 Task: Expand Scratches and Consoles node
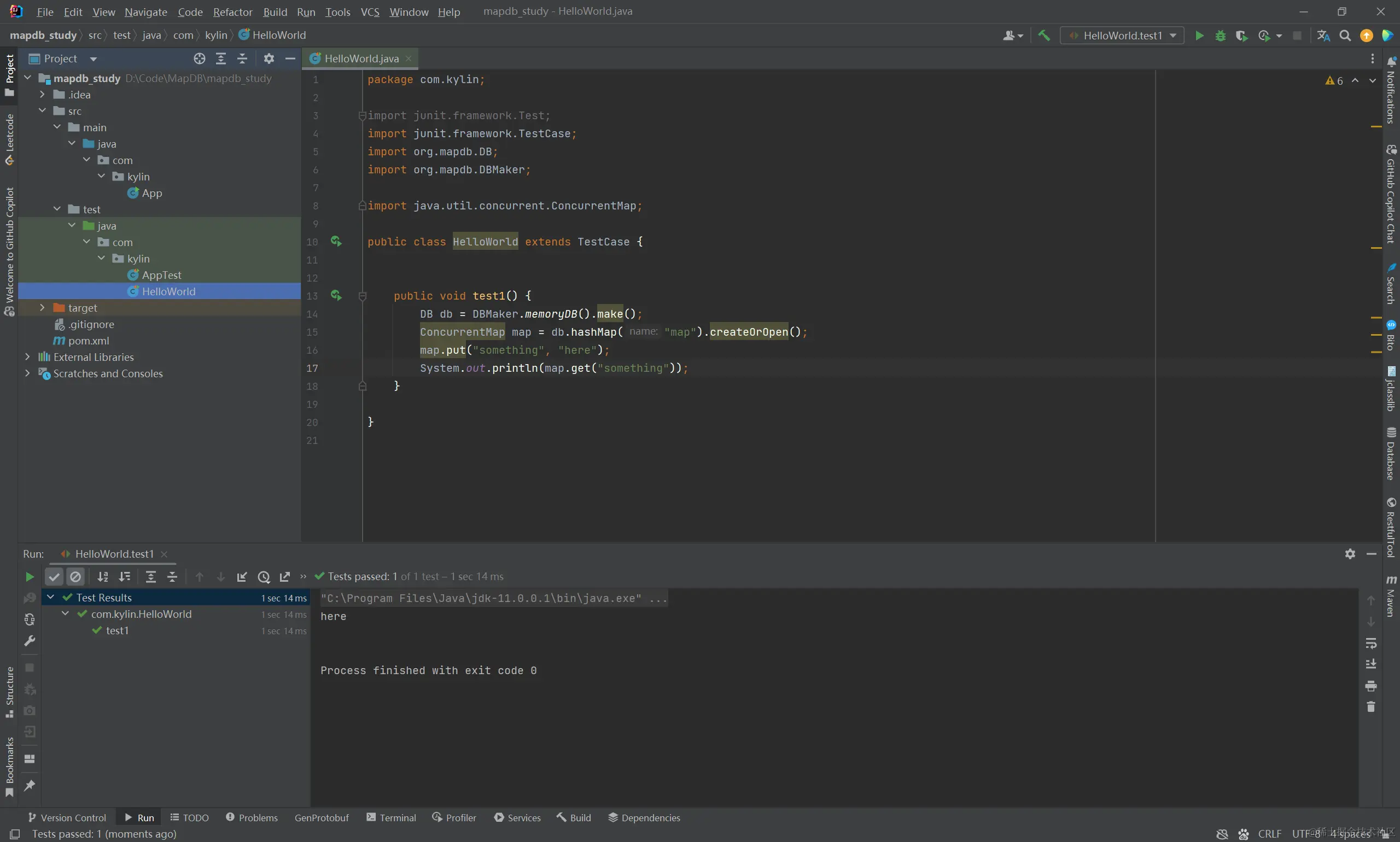[x=27, y=373]
